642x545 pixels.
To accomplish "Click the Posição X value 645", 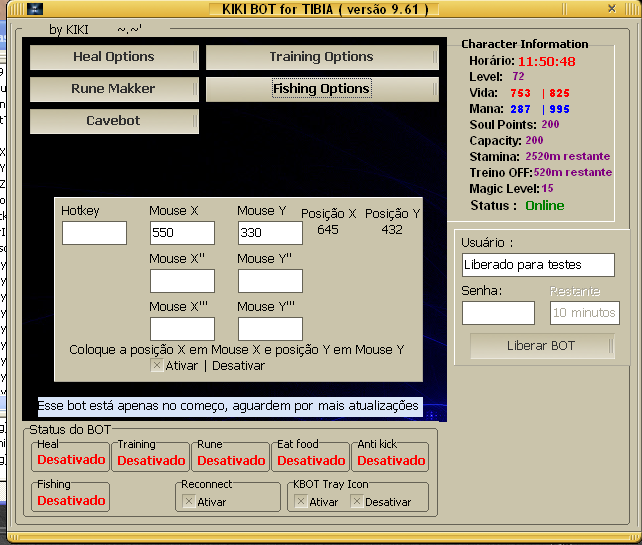I will [x=328, y=230].
